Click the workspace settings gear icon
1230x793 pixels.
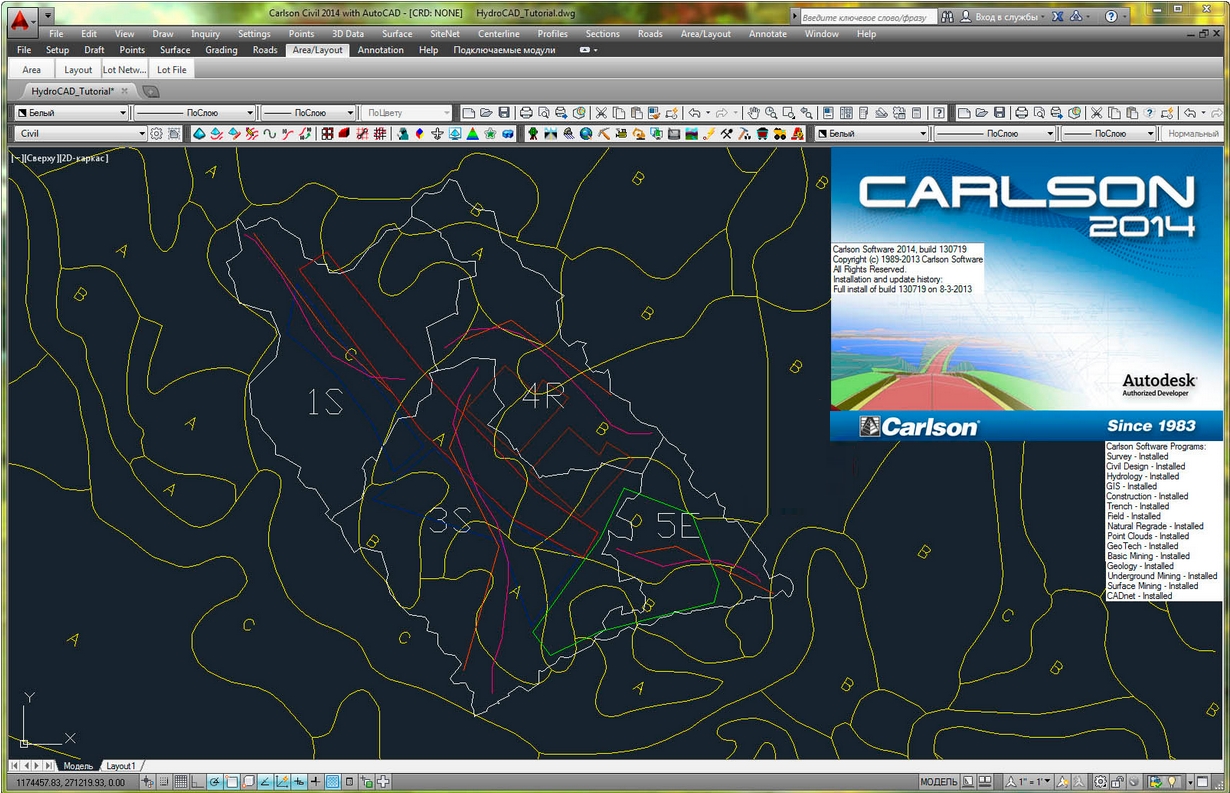tap(157, 133)
